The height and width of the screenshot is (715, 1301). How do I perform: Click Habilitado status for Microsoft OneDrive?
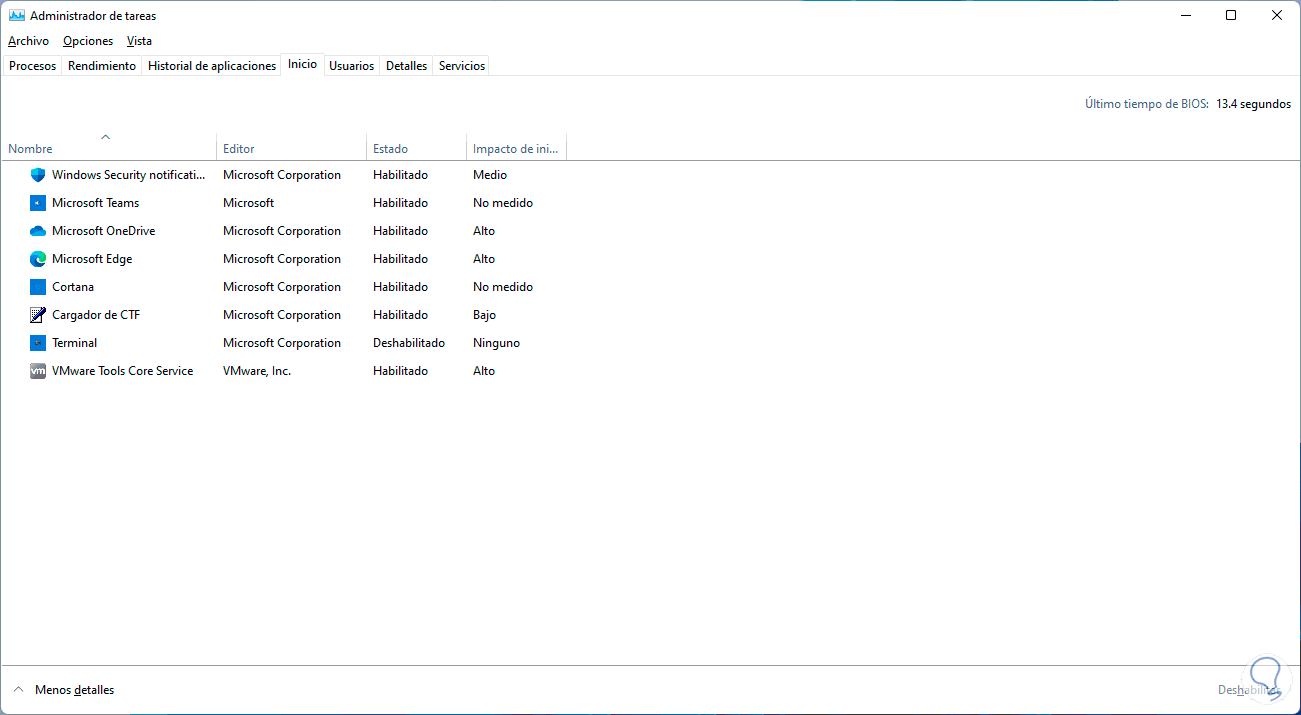[400, 231]
